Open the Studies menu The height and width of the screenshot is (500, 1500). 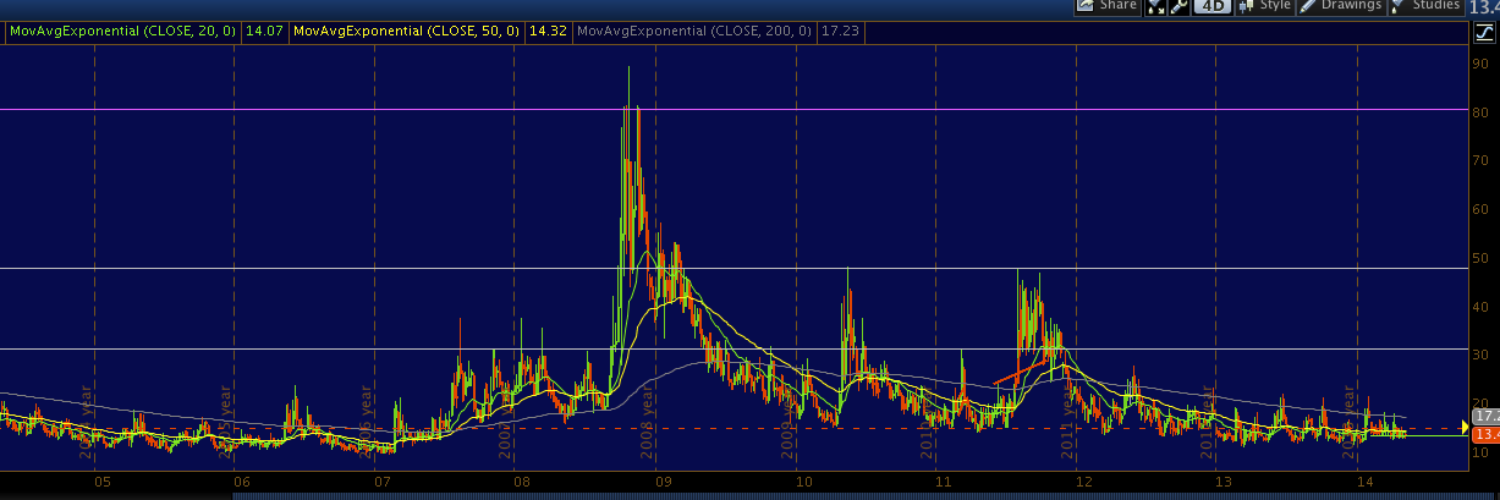pyautogui.click(x=1426, y=5)
